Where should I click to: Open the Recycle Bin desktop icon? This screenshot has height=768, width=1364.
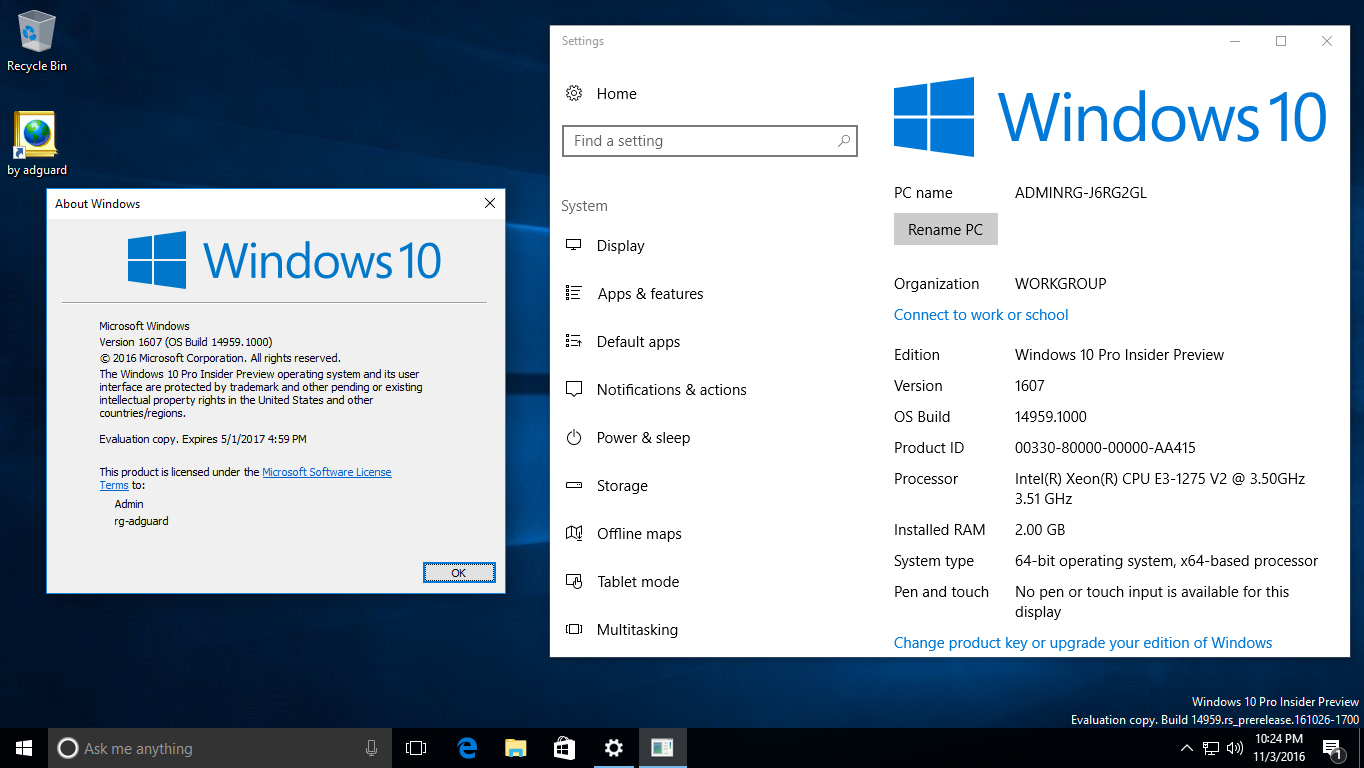tap(37, 41)
